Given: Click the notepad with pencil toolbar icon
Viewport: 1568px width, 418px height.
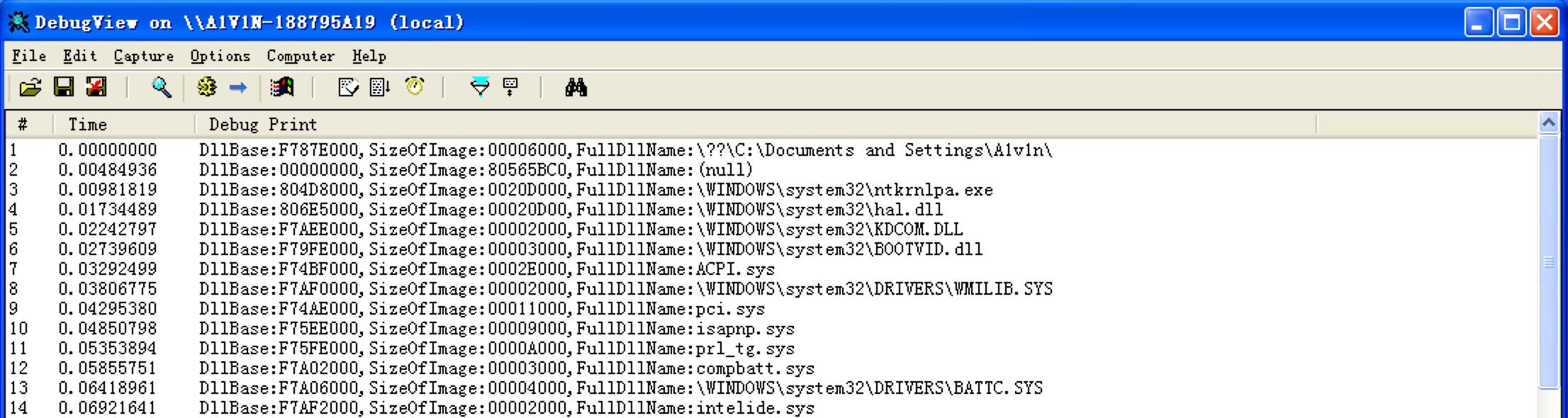Looking at the screenshot, I should [348, 87].
